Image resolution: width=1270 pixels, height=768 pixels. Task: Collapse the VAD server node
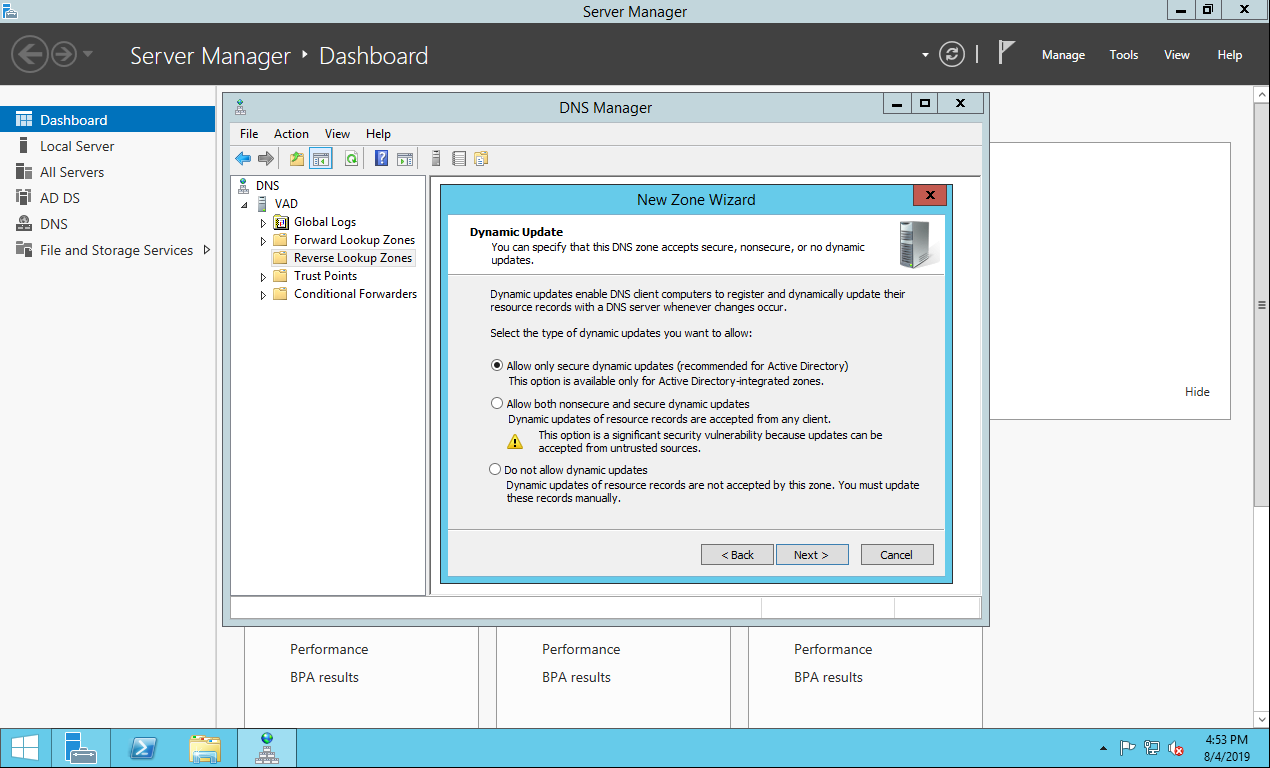[244, 204]
